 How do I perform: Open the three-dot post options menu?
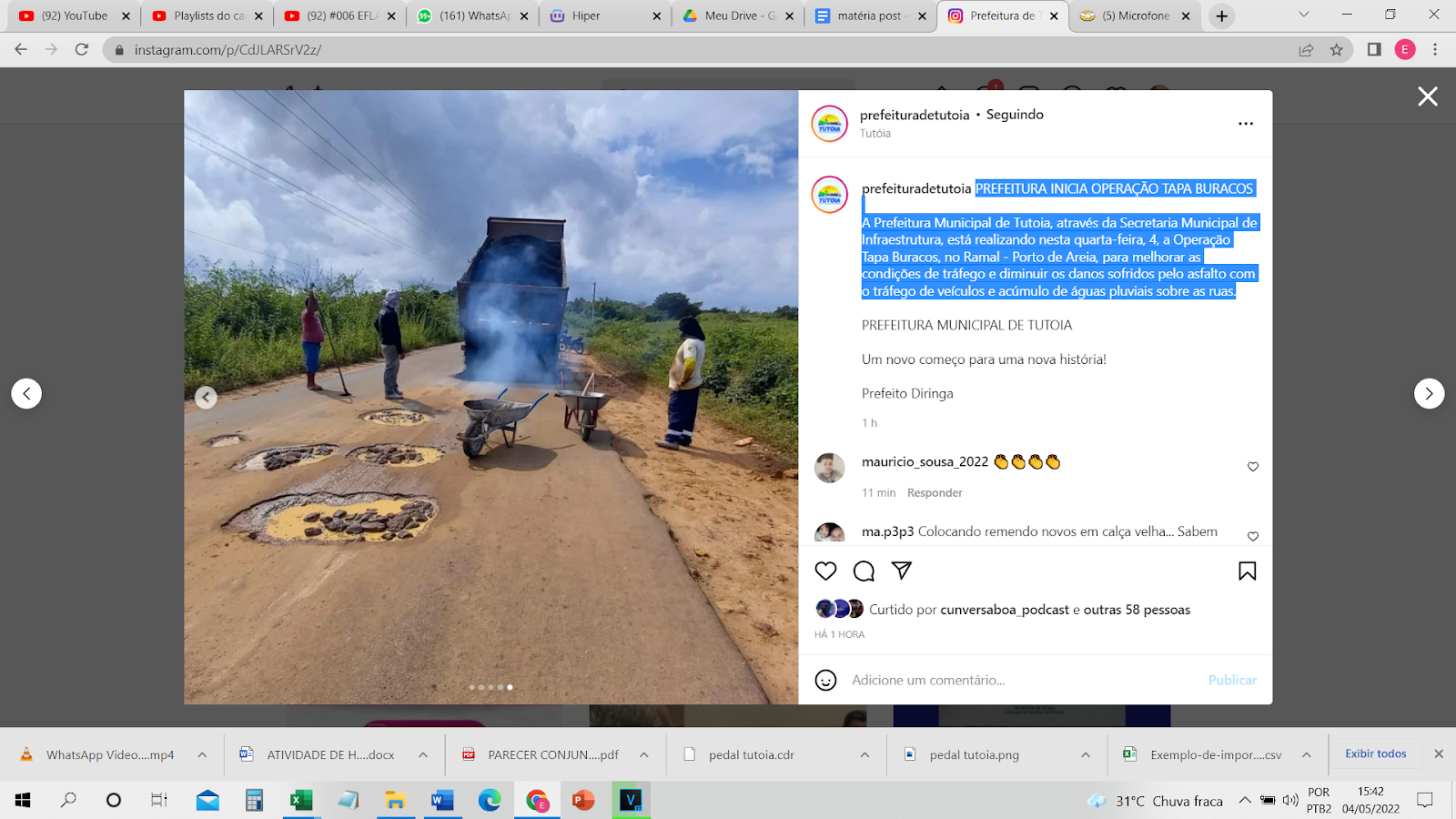pos(1246,124)
